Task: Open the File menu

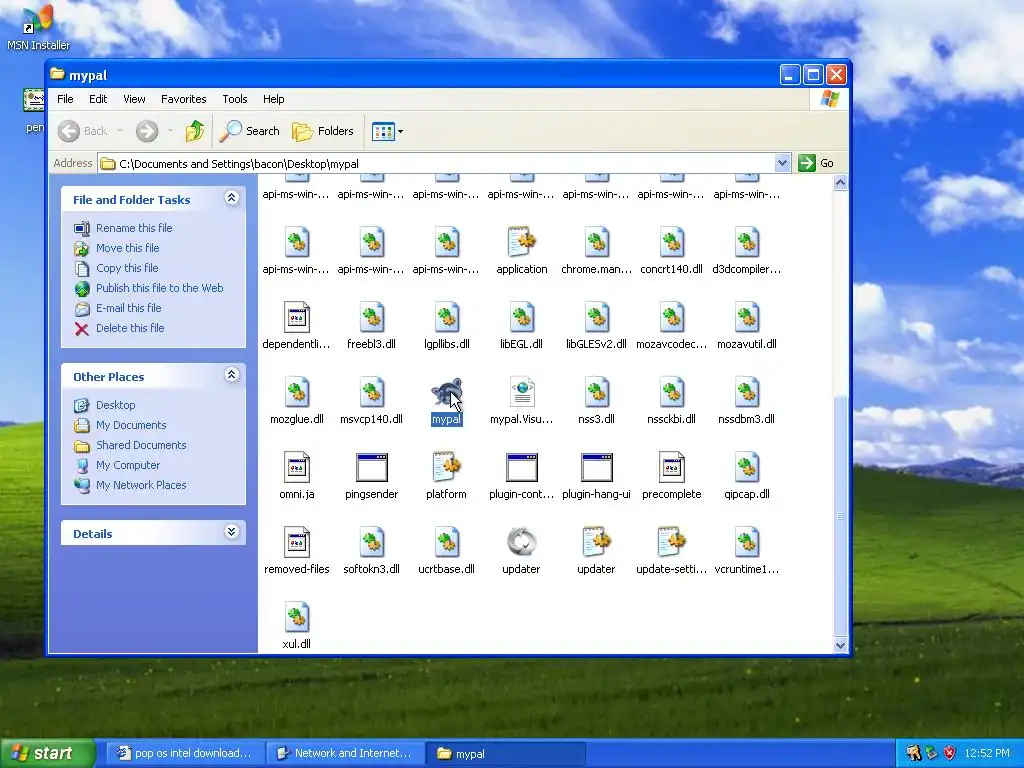Action: pos(65,99)
